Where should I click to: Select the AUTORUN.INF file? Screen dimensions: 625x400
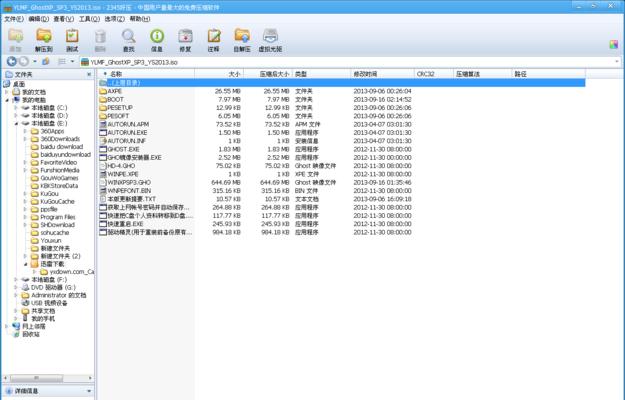(342, 141)
